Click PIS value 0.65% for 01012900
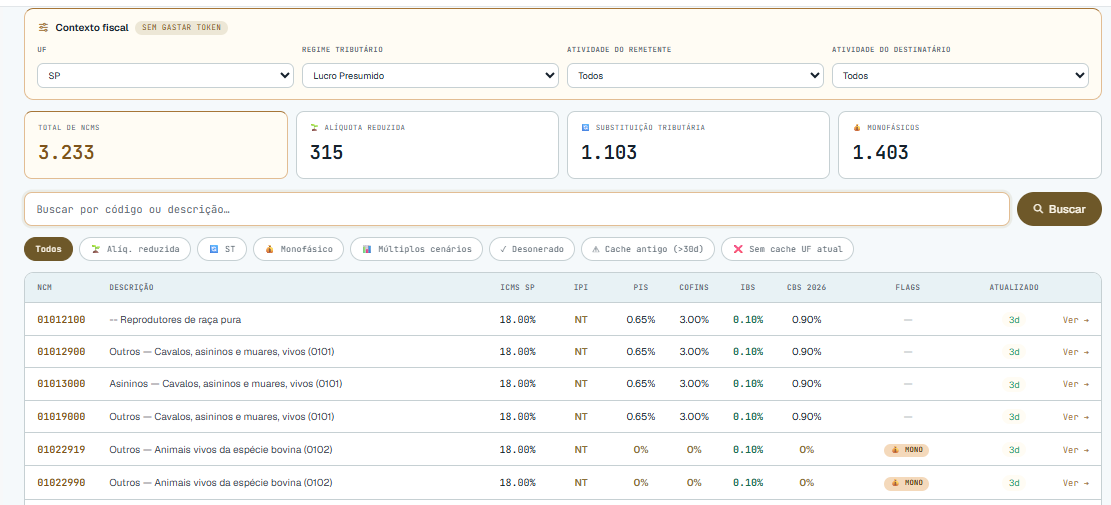This screenshot has height=505, width=1111. click(x=641, y=351)
